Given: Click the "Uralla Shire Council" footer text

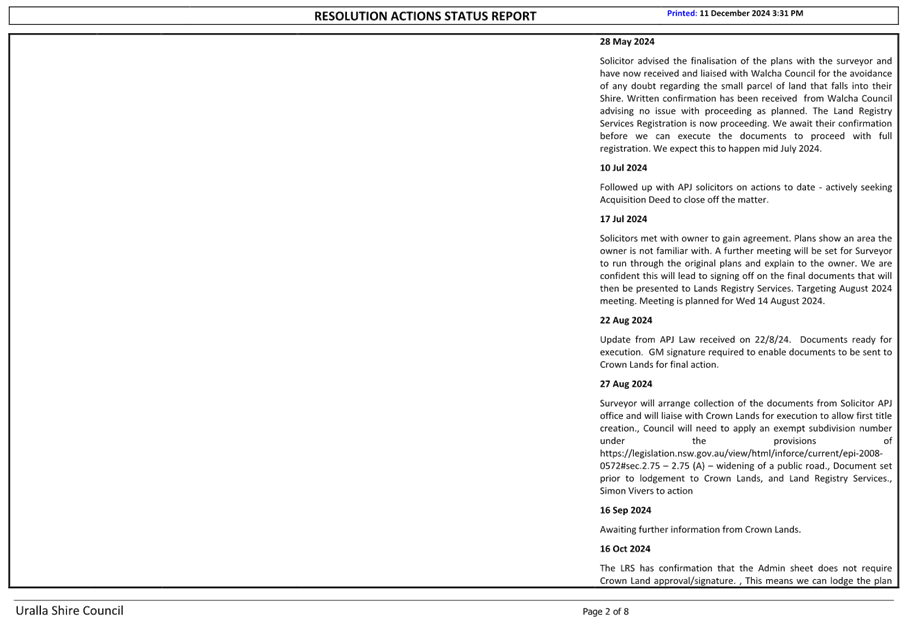Looking at the screenshot, I should click(x=69, y=610).
